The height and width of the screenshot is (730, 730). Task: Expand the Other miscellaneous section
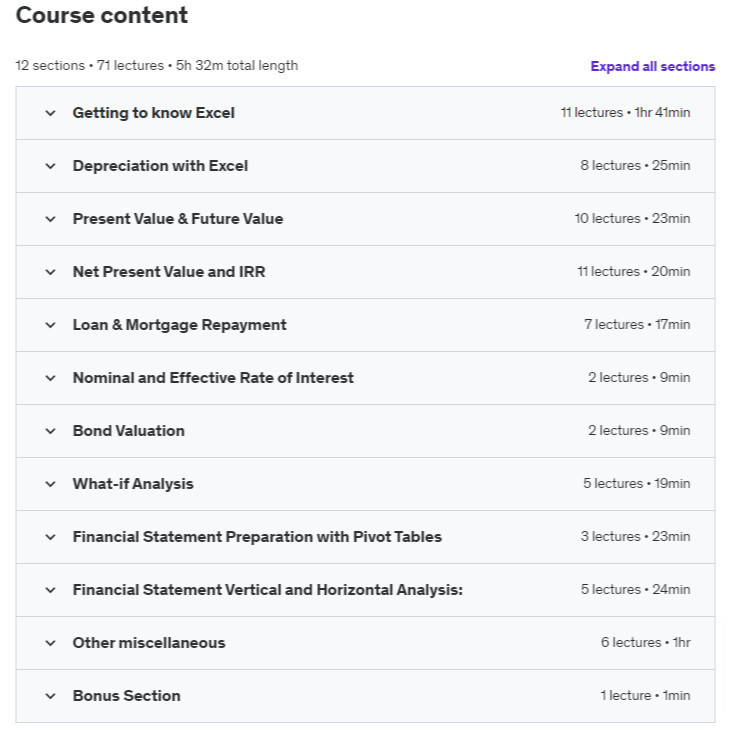[x=148, y=643]
